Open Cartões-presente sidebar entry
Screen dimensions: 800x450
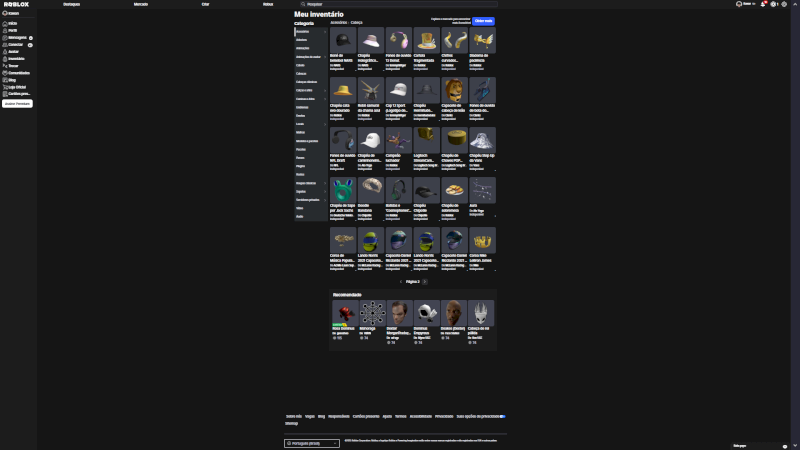(17, 94)
